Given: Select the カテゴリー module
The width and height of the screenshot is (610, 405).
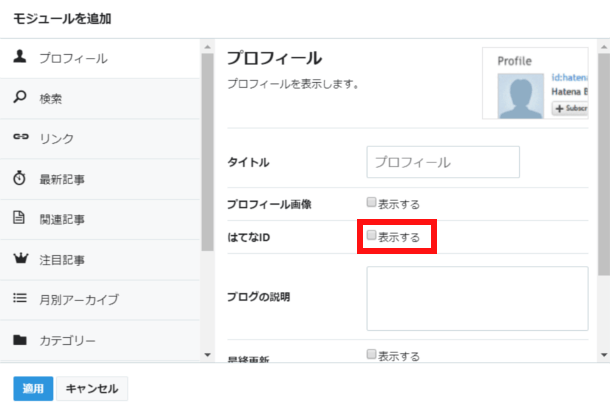Looking at the screenshot, I should [x=100, y=340].
